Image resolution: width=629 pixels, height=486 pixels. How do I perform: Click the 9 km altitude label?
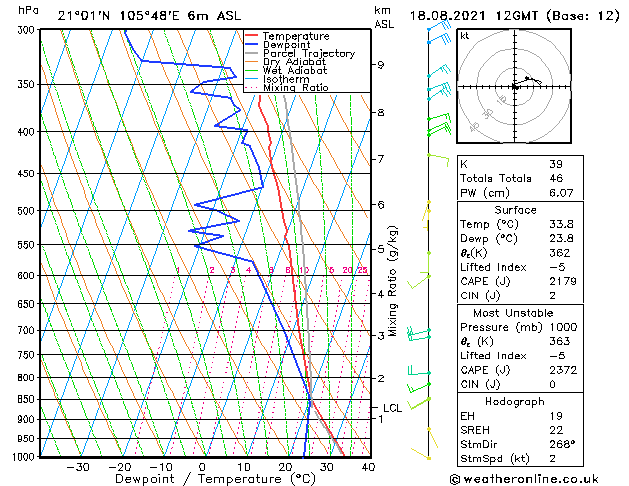tap(380, 65)
